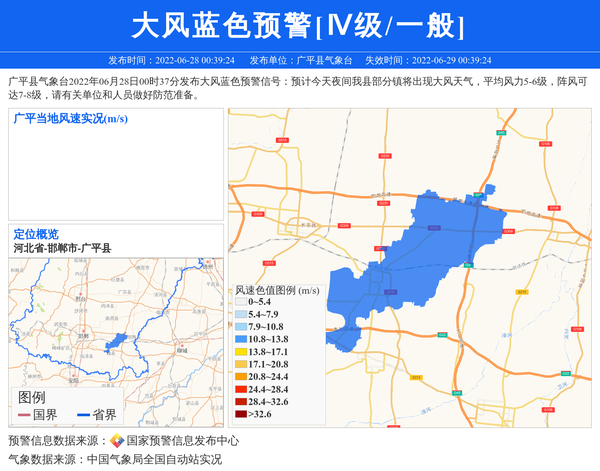Select the 17.1~20.8 legend color swatch
The height and width of the screenshot is (471, 600).
coord(241,364)
